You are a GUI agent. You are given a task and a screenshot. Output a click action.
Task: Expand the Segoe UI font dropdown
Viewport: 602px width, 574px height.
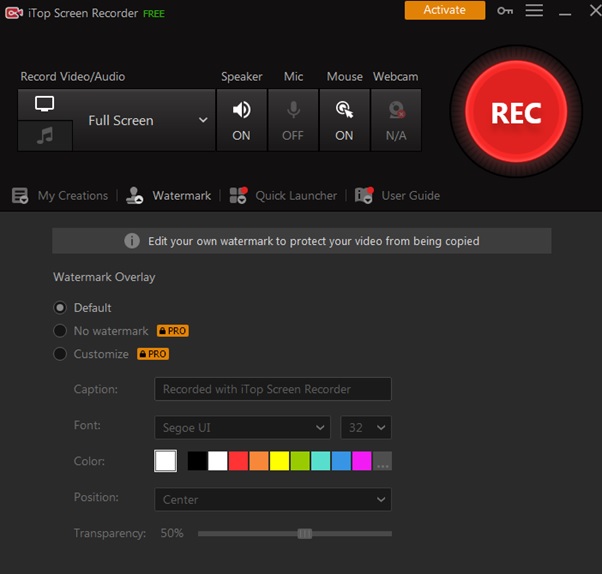(242, 427)
